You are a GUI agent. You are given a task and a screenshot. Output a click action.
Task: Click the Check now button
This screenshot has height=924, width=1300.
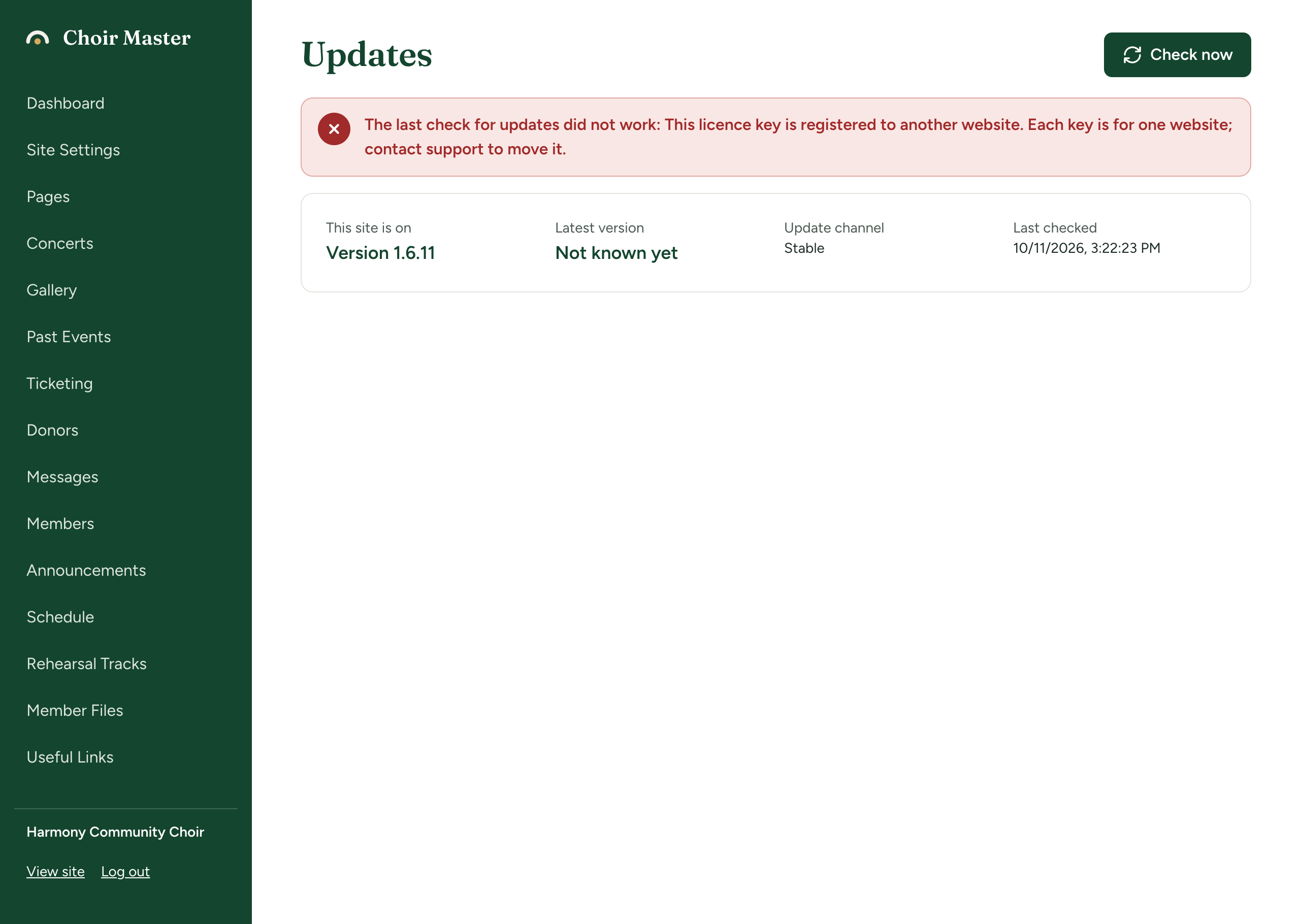1177,55
